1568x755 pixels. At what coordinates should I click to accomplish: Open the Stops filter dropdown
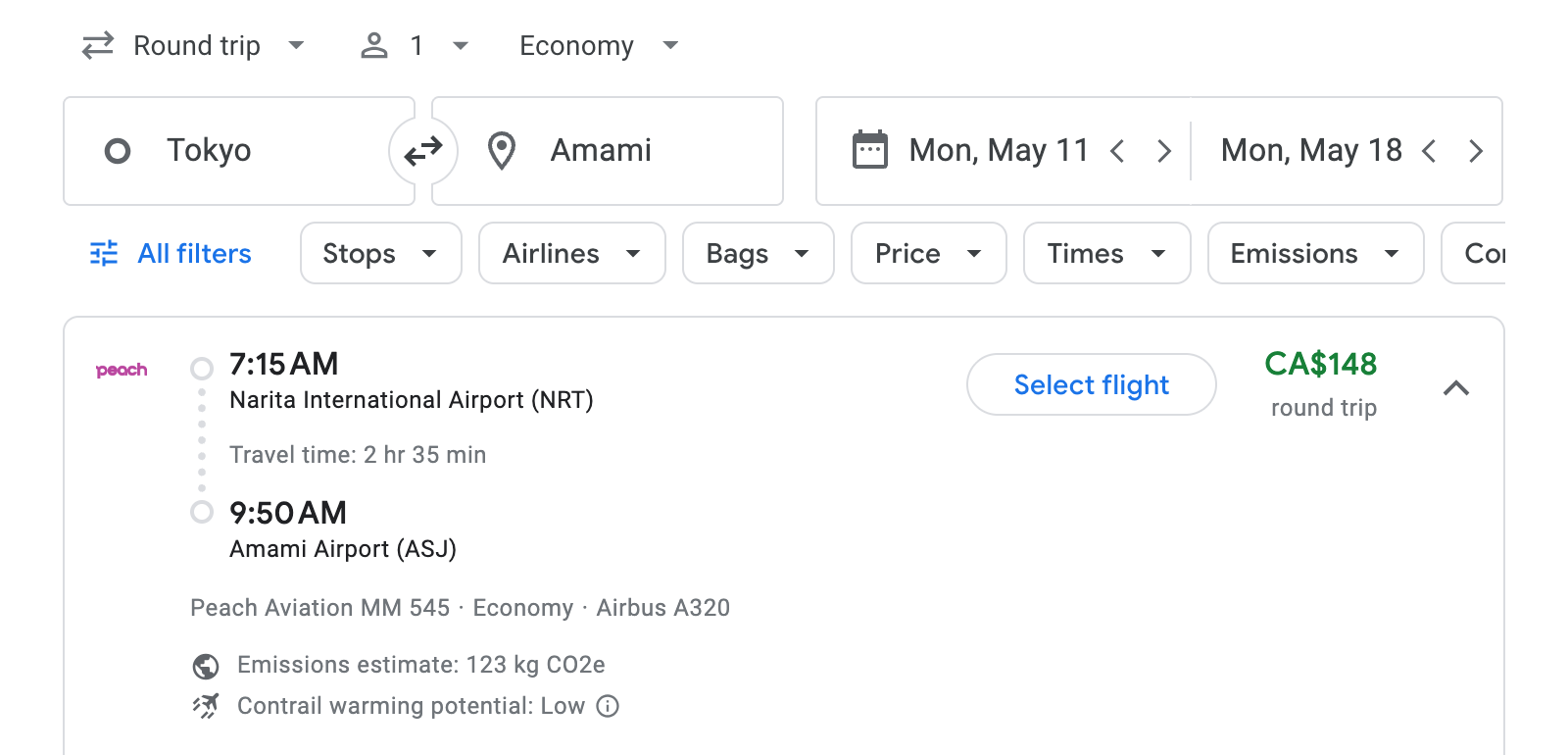[380, 253]
